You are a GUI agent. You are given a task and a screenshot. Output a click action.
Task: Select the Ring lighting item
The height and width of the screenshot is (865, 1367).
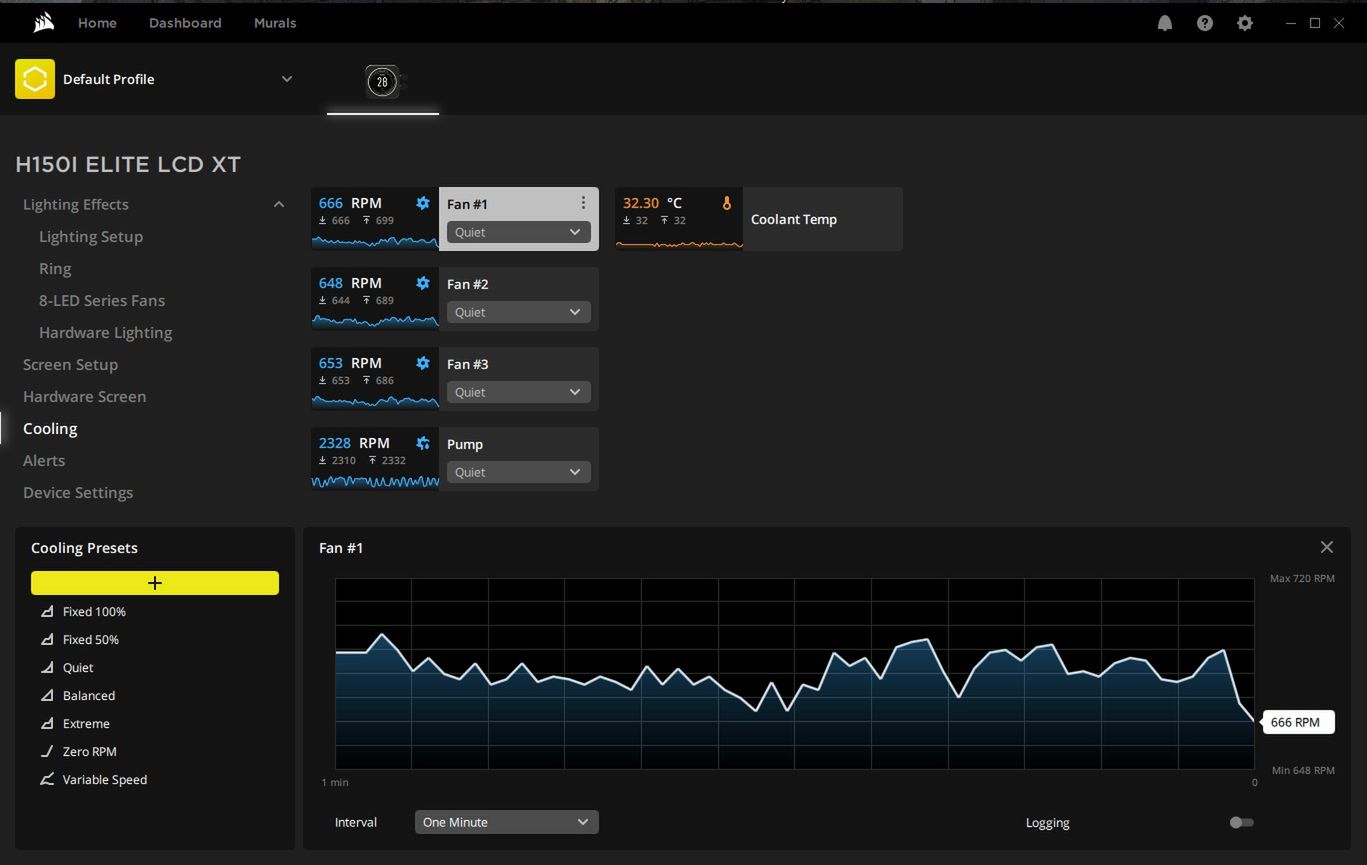click(55, 268)
